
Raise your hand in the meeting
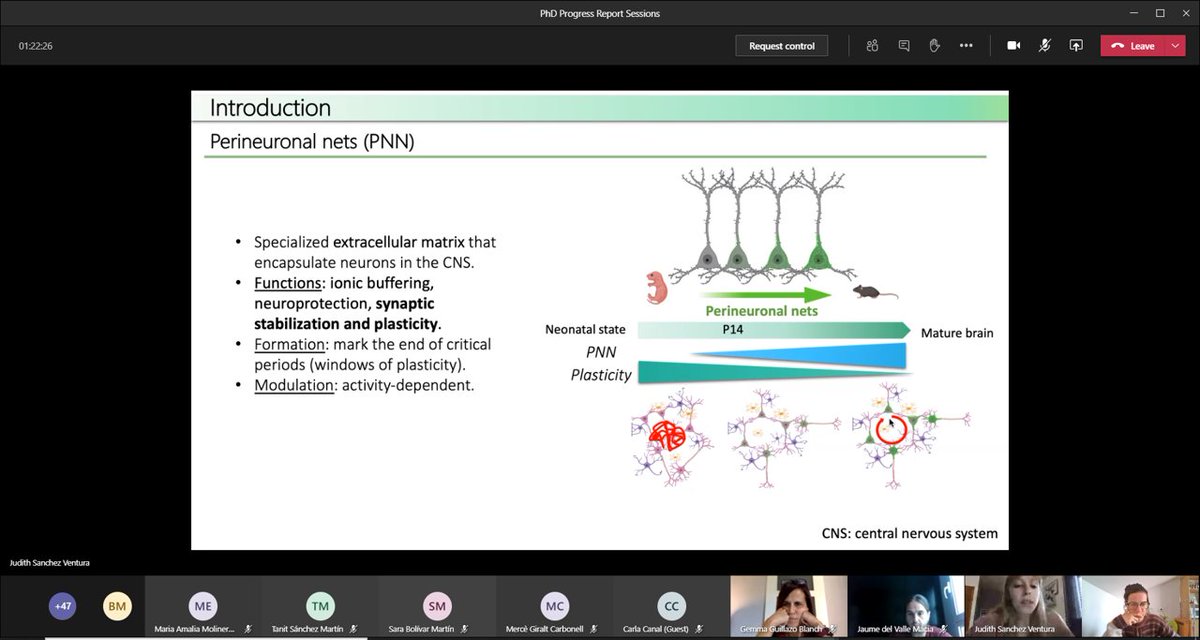(x=935, y=46)
